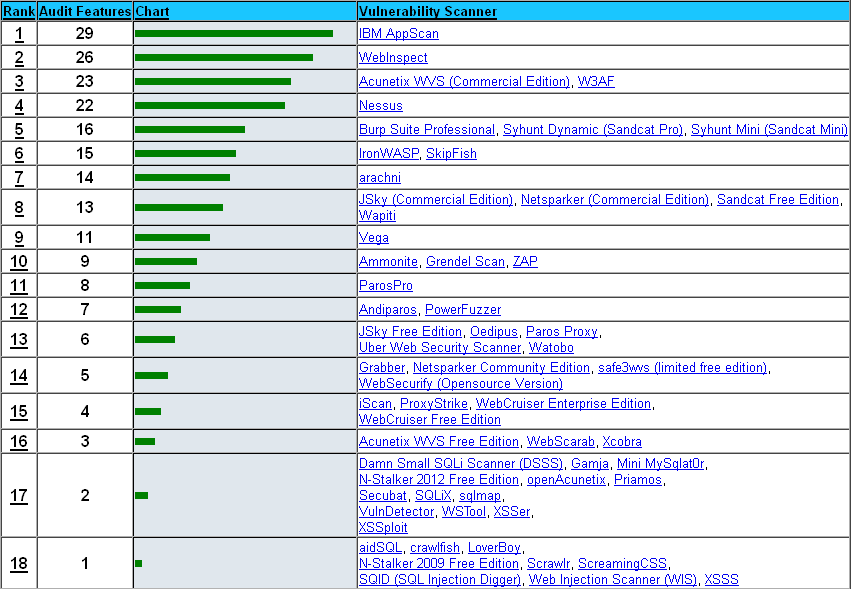Open Netsparker Community Edition link
Viewport: 851px width, 589px height.
tap(501, 368)
